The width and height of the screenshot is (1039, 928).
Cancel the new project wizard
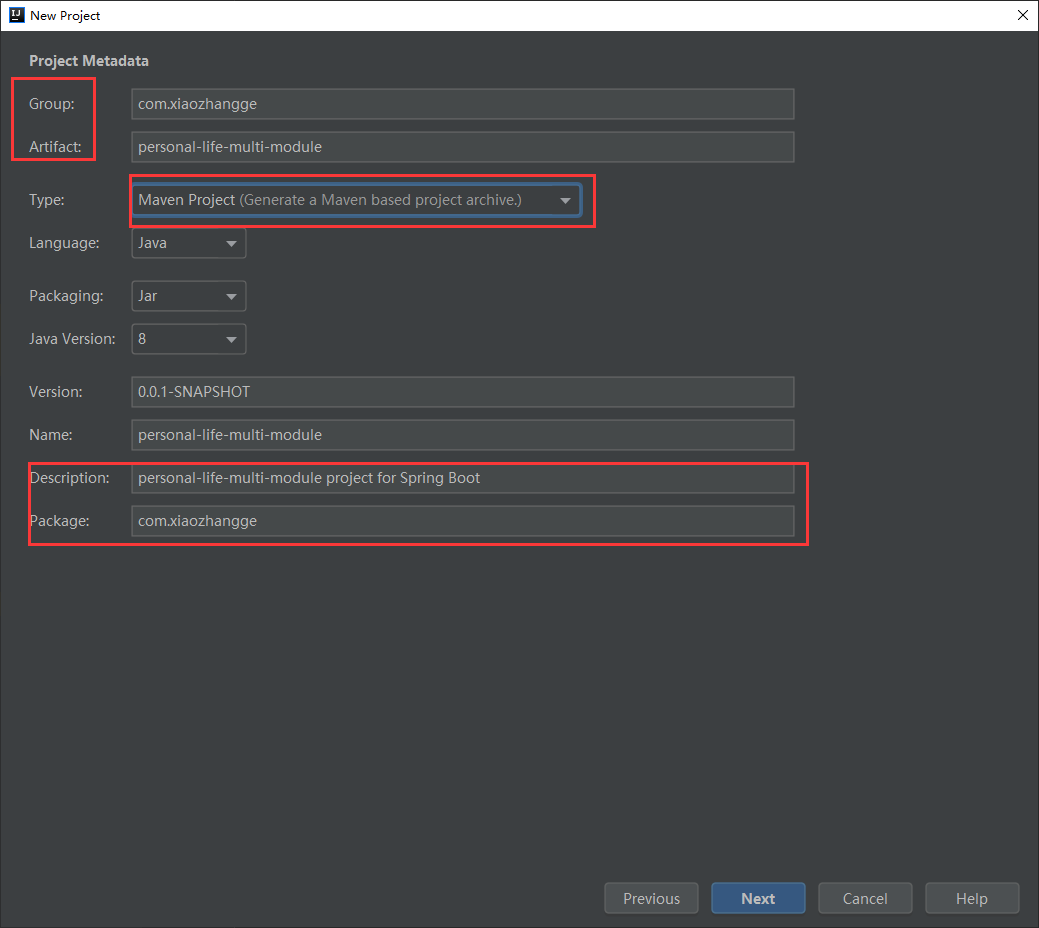pos(865,898)
